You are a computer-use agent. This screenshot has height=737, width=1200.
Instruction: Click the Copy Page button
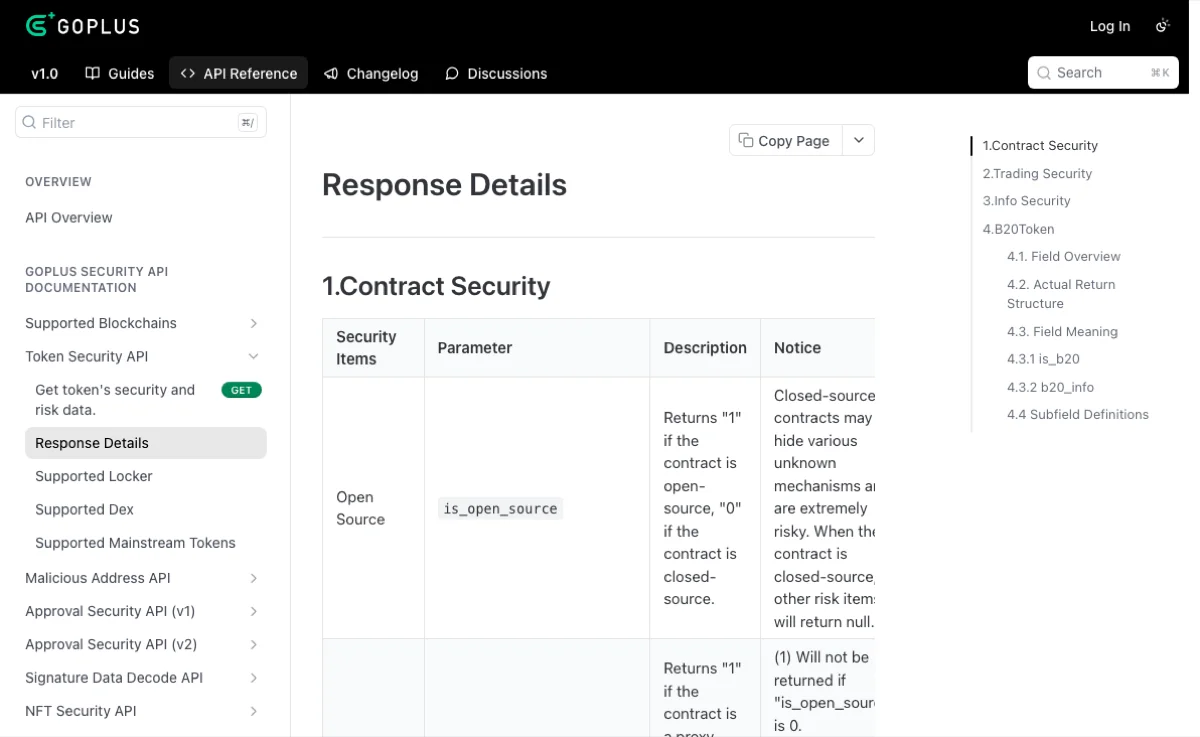click(786, 140)
